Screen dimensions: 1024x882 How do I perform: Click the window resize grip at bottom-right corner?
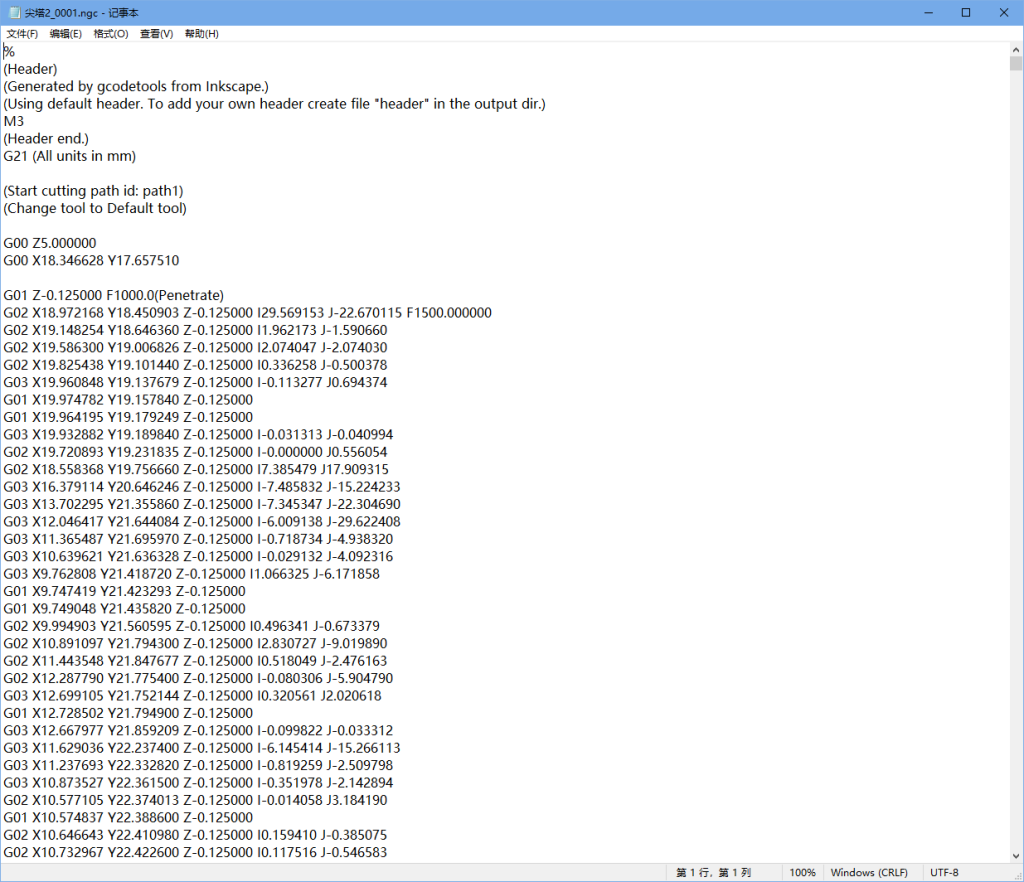click(x=1016, y=874)
